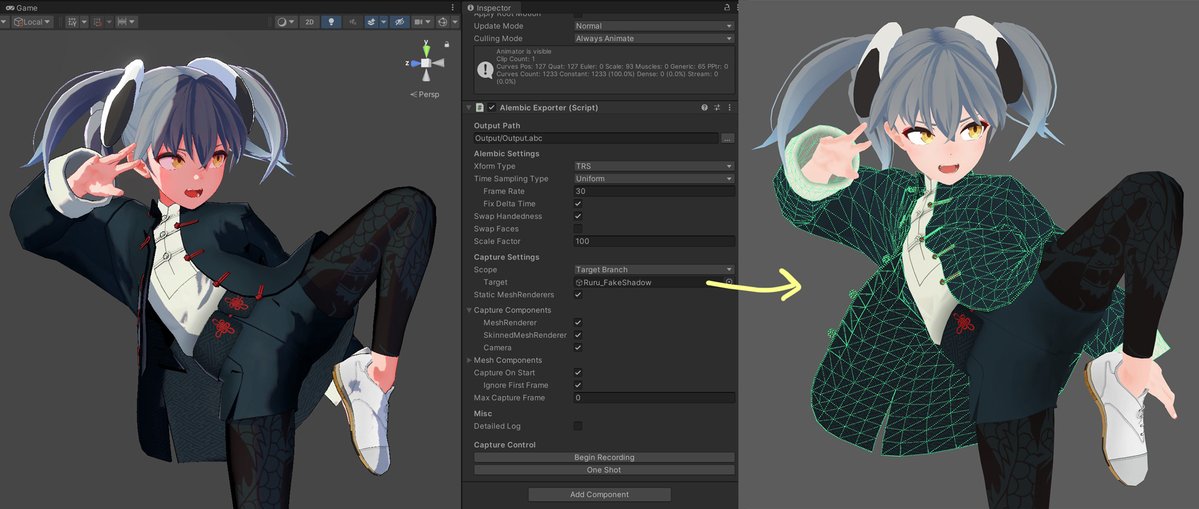Toggle the SkinnedMeshRenderer capture checkbox
This screenshot has height=509, width=1199.
[x=578, y=335]
